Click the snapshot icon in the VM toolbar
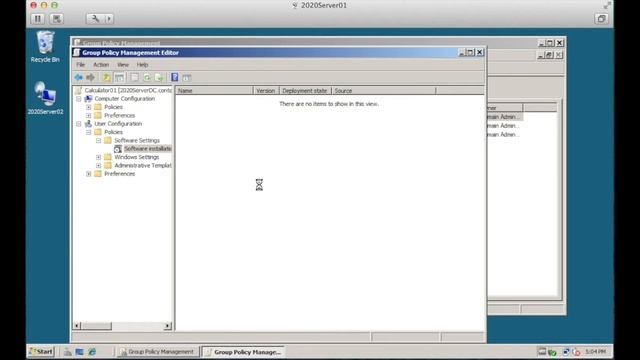 coord(56,19)
